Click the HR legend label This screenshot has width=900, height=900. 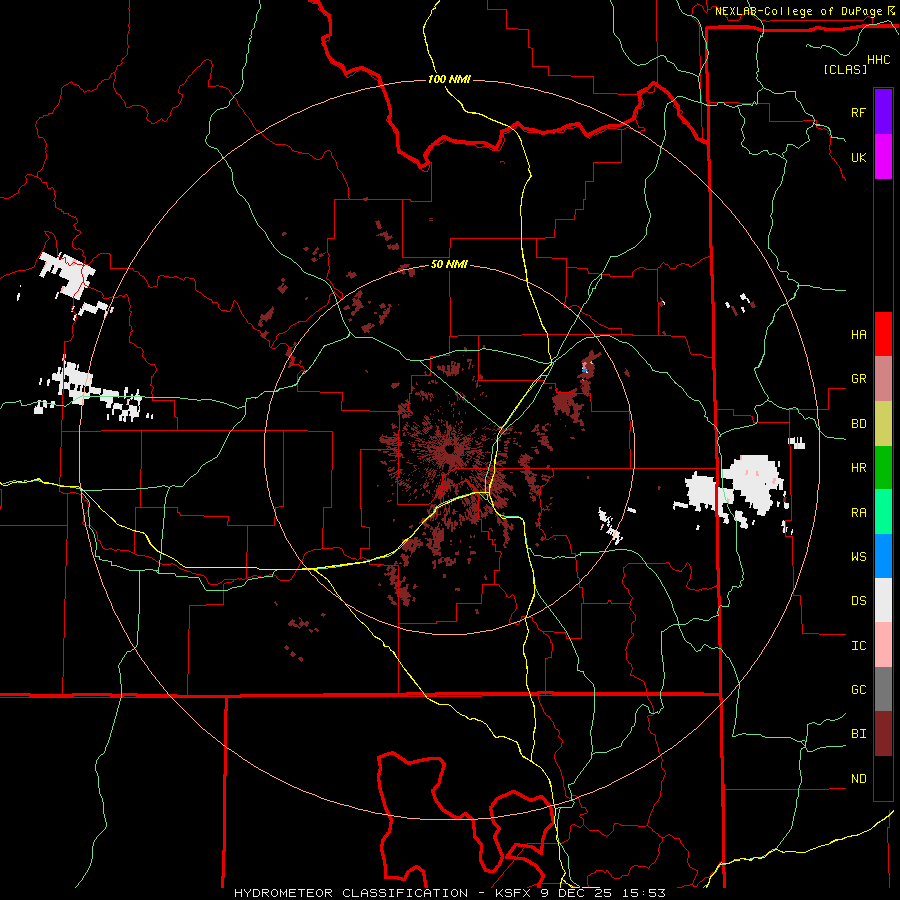pyautogui.click(x=858, y=468)
